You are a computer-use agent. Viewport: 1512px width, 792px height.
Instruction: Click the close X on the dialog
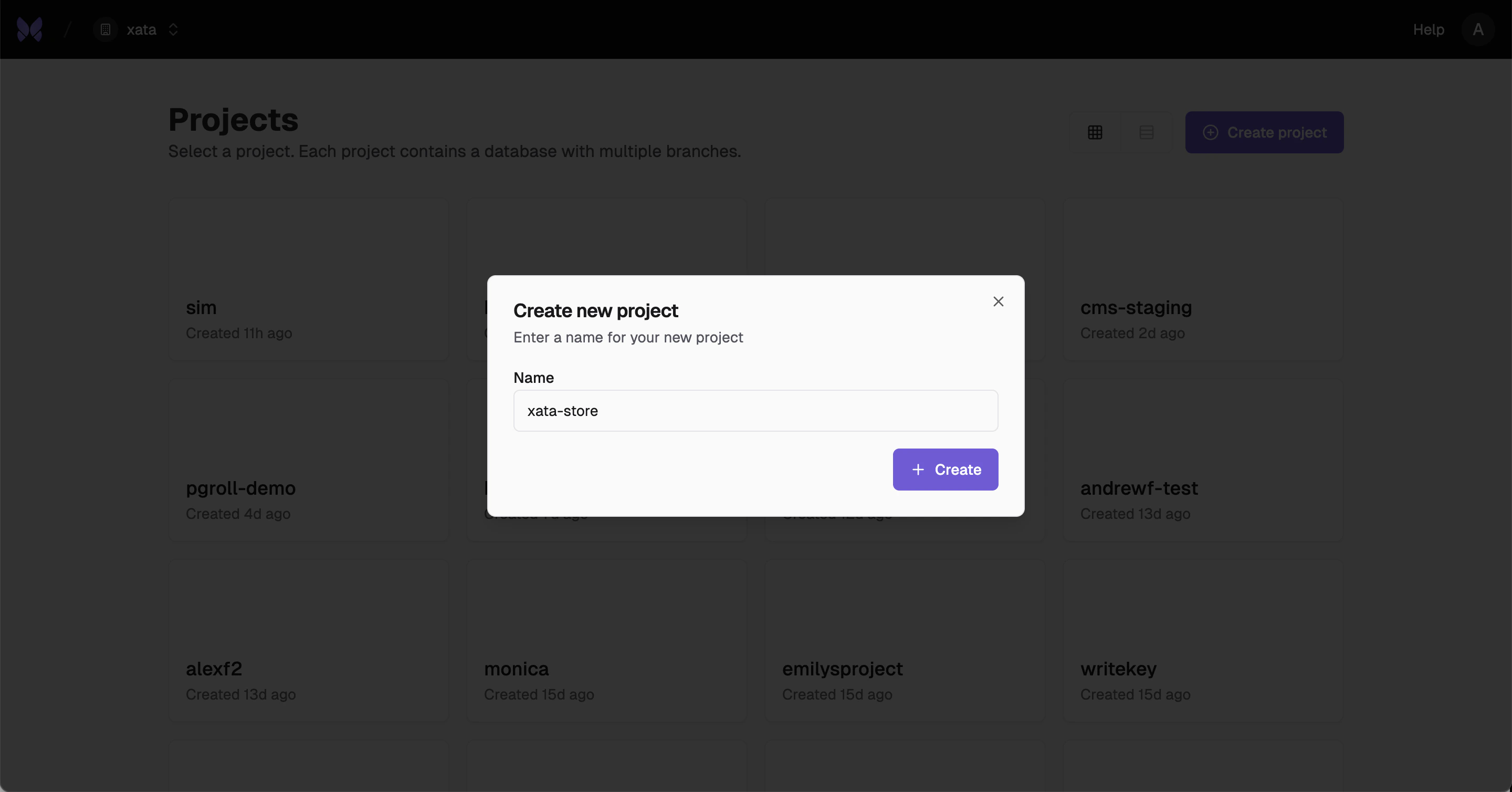(999, 301)
